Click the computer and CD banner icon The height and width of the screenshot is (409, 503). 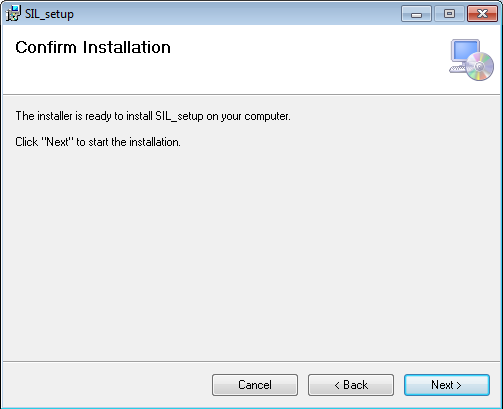(471, 60)
